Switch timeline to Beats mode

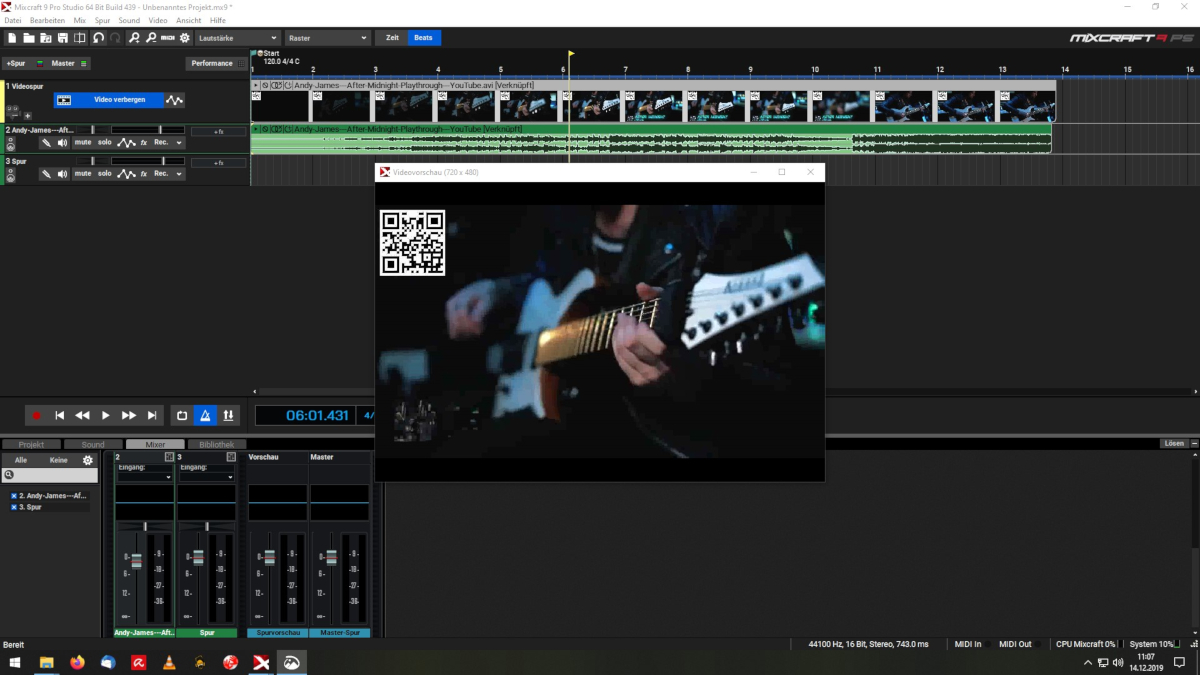[x=424, y=38]
